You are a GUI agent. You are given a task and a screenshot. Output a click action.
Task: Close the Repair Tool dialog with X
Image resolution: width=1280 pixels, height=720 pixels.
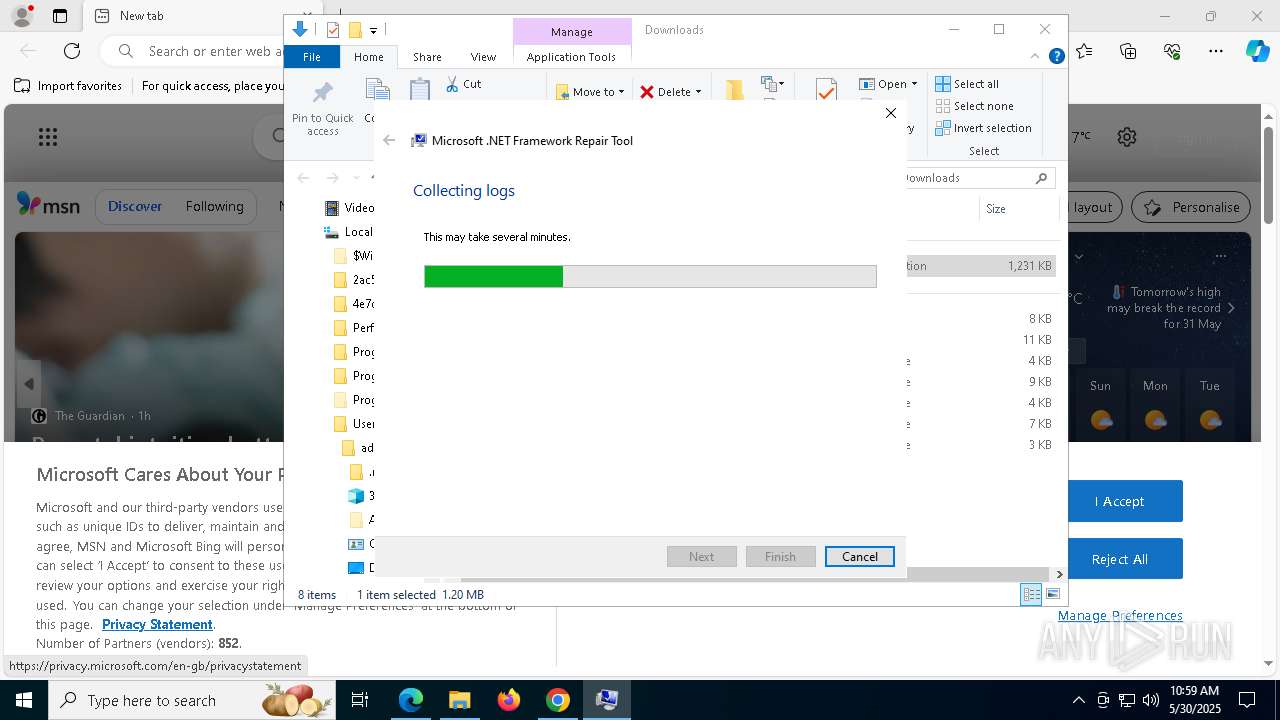pos(891,113)
